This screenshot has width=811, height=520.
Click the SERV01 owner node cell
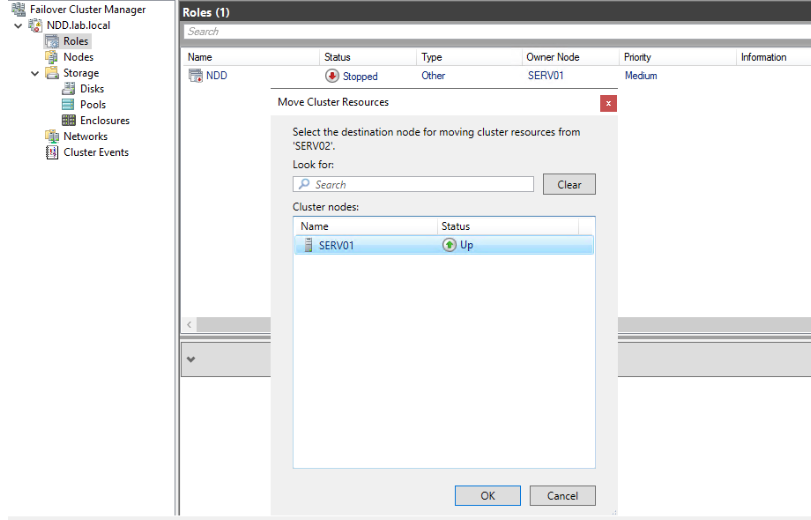point(546,76)
